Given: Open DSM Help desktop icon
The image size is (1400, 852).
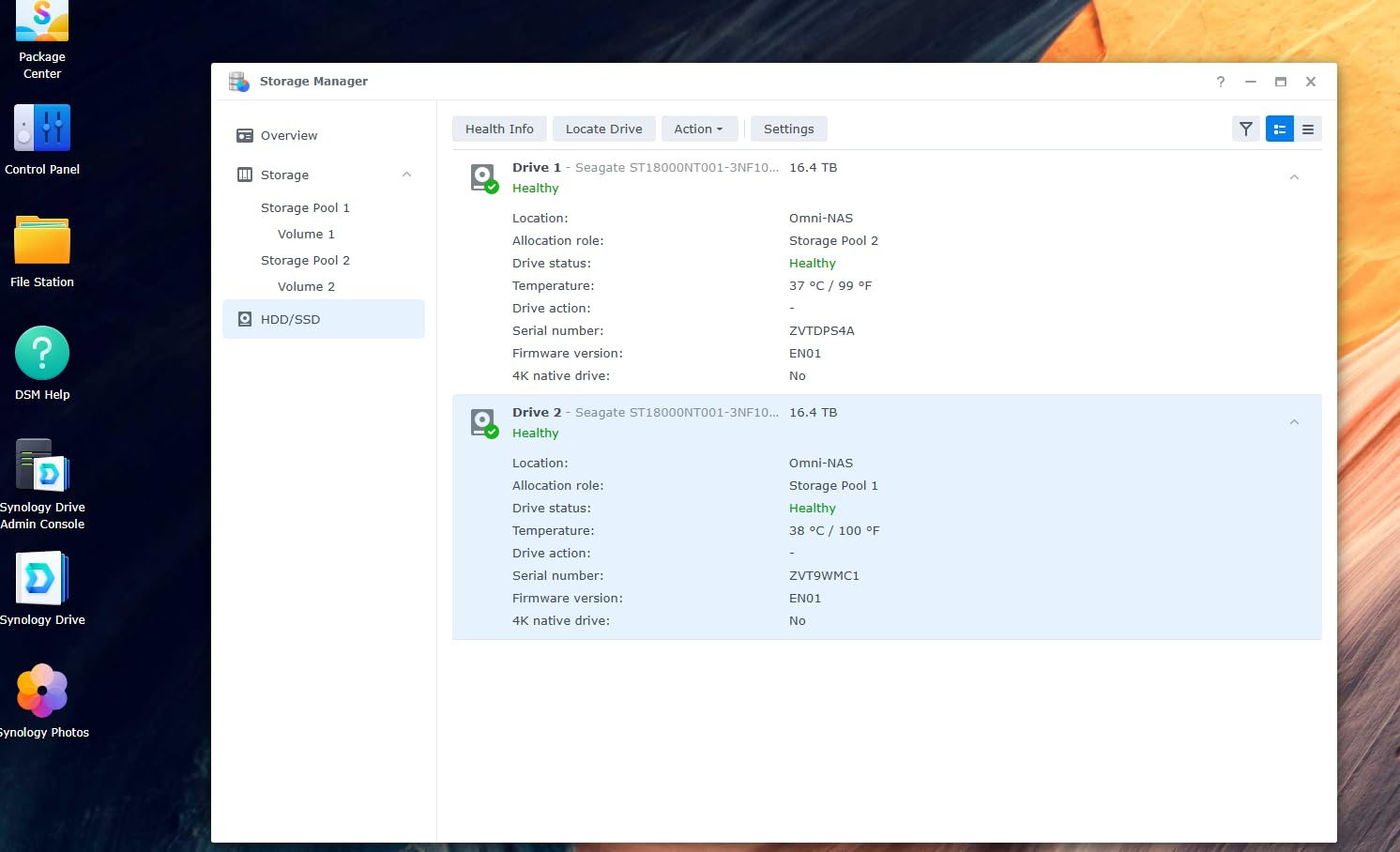Looking at the screenshot, I should 42,353.
